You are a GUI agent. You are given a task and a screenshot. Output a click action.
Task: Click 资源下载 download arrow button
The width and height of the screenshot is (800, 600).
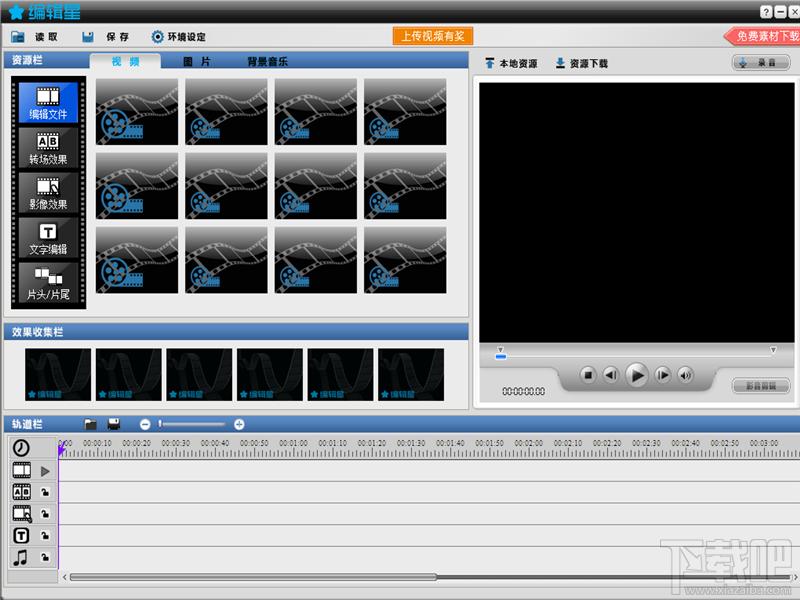point(582,63)
